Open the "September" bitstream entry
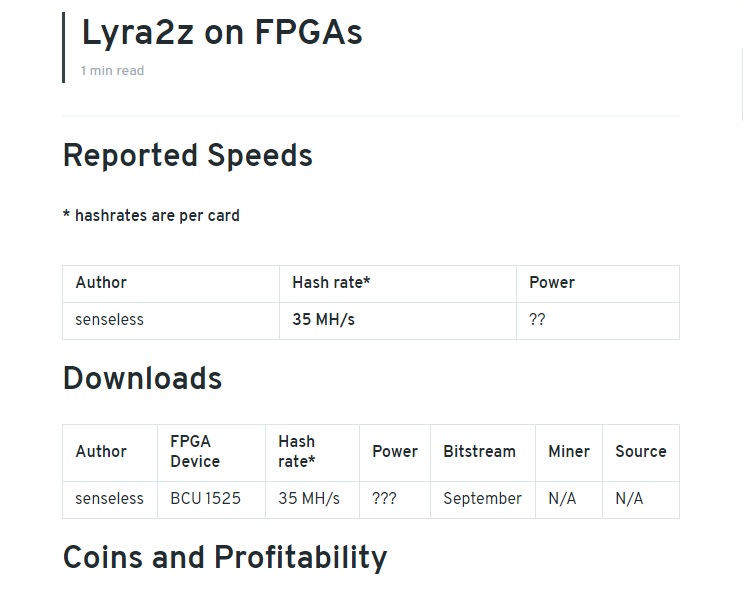This screenshot has height=593, width=743. tap(482, 499)
